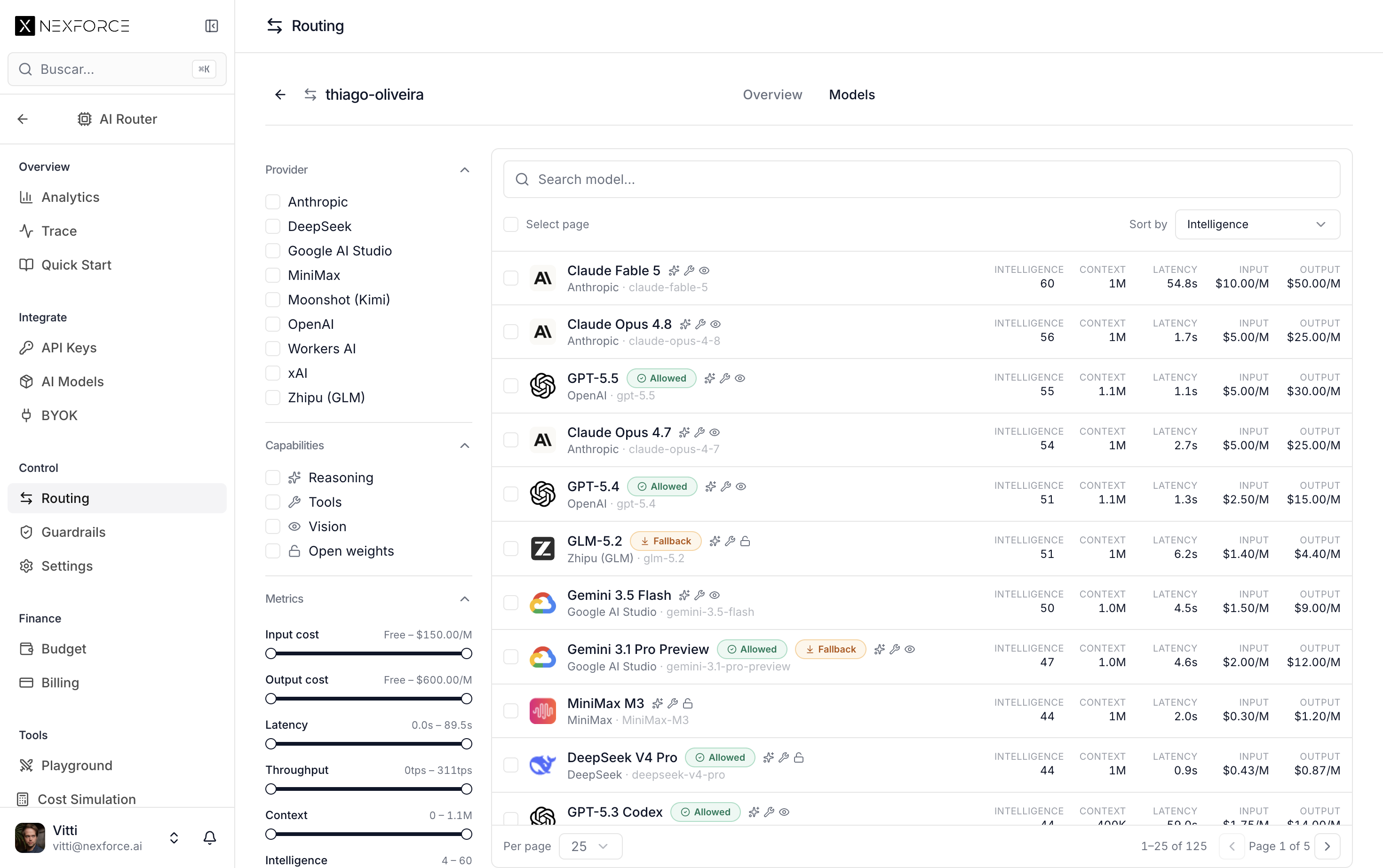
Task: Click the Buscar sidebar search box
Action: point(117,69)
